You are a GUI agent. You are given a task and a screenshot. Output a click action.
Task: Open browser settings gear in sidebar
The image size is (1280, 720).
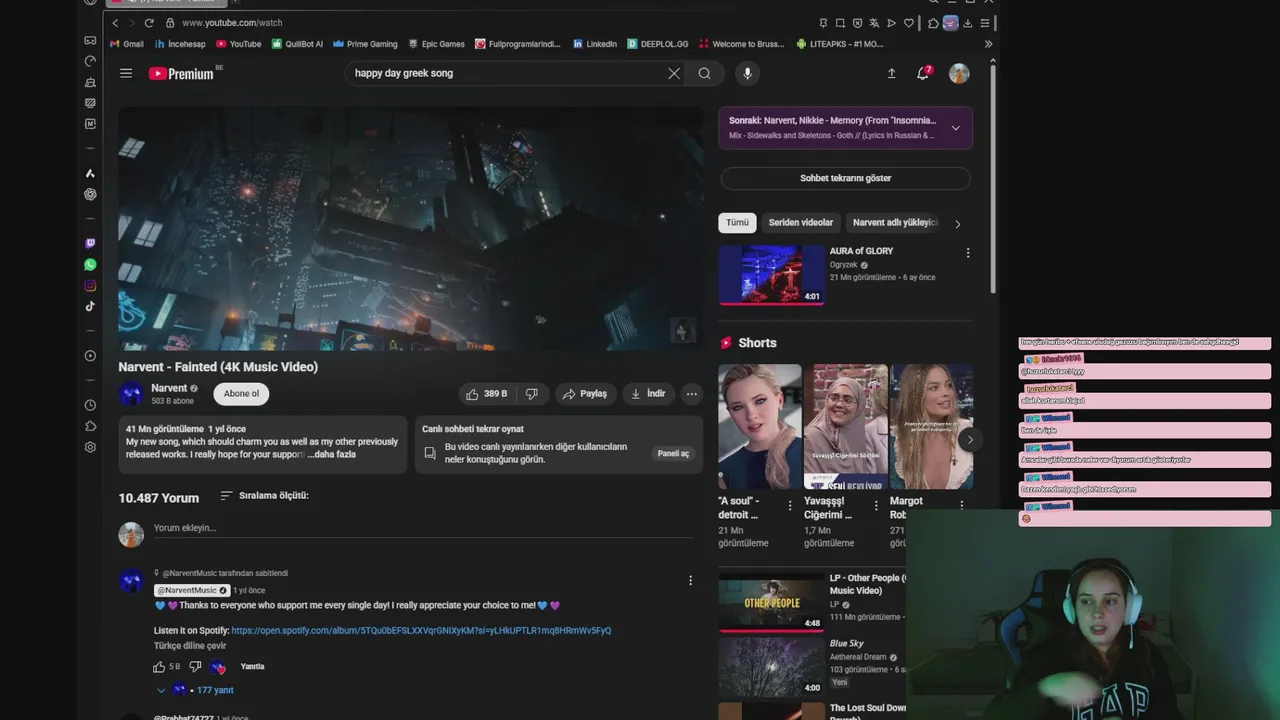point(90,447)
